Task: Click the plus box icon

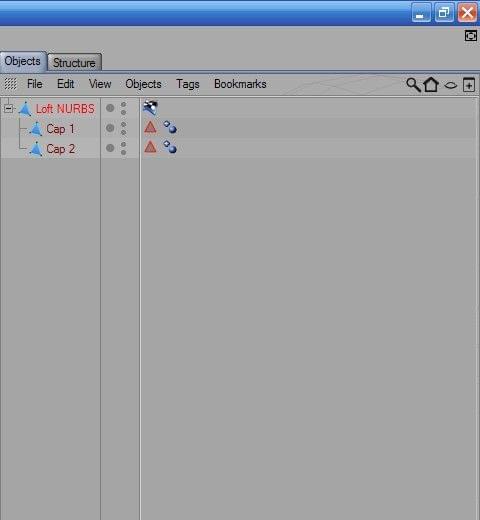Action: 469,85
